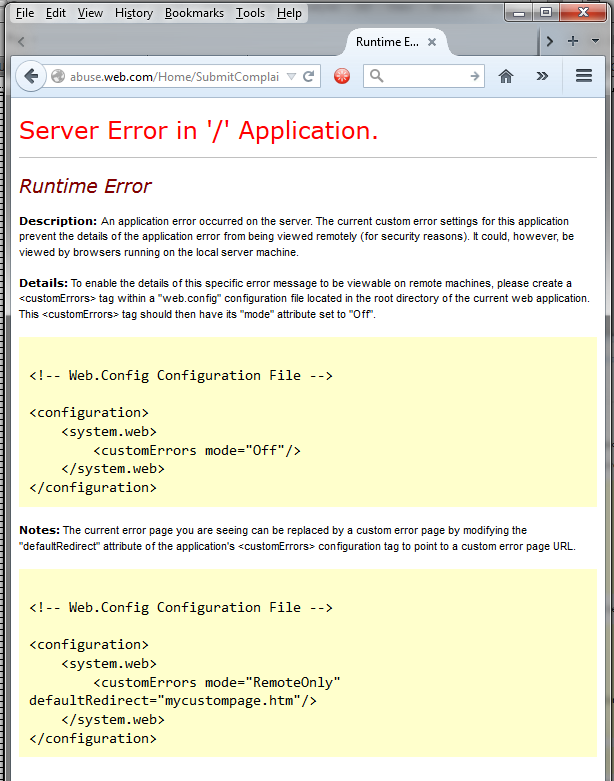The height and width of the screenshot is (781, 614).
Task: Close the Runtime Error tab
Action: (x=432, y=42)
